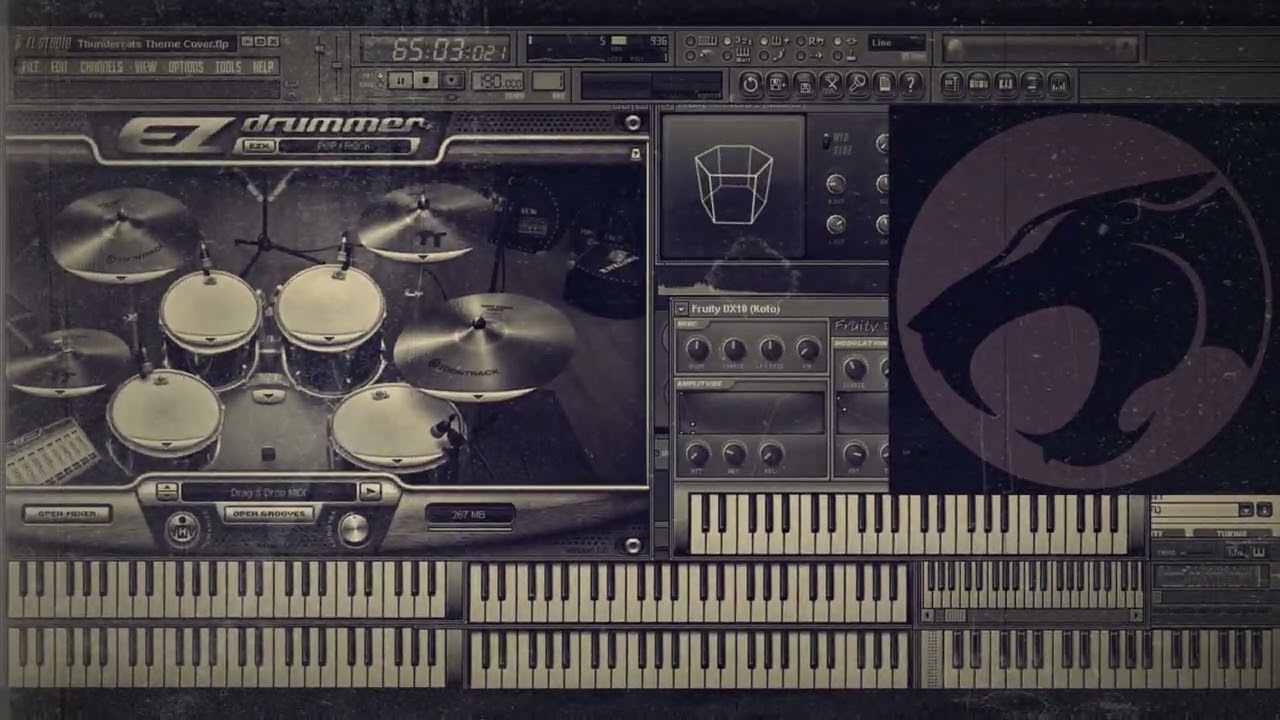Open the HELP menu
This screenshot has height=720, width=1280.
(262, 67)
